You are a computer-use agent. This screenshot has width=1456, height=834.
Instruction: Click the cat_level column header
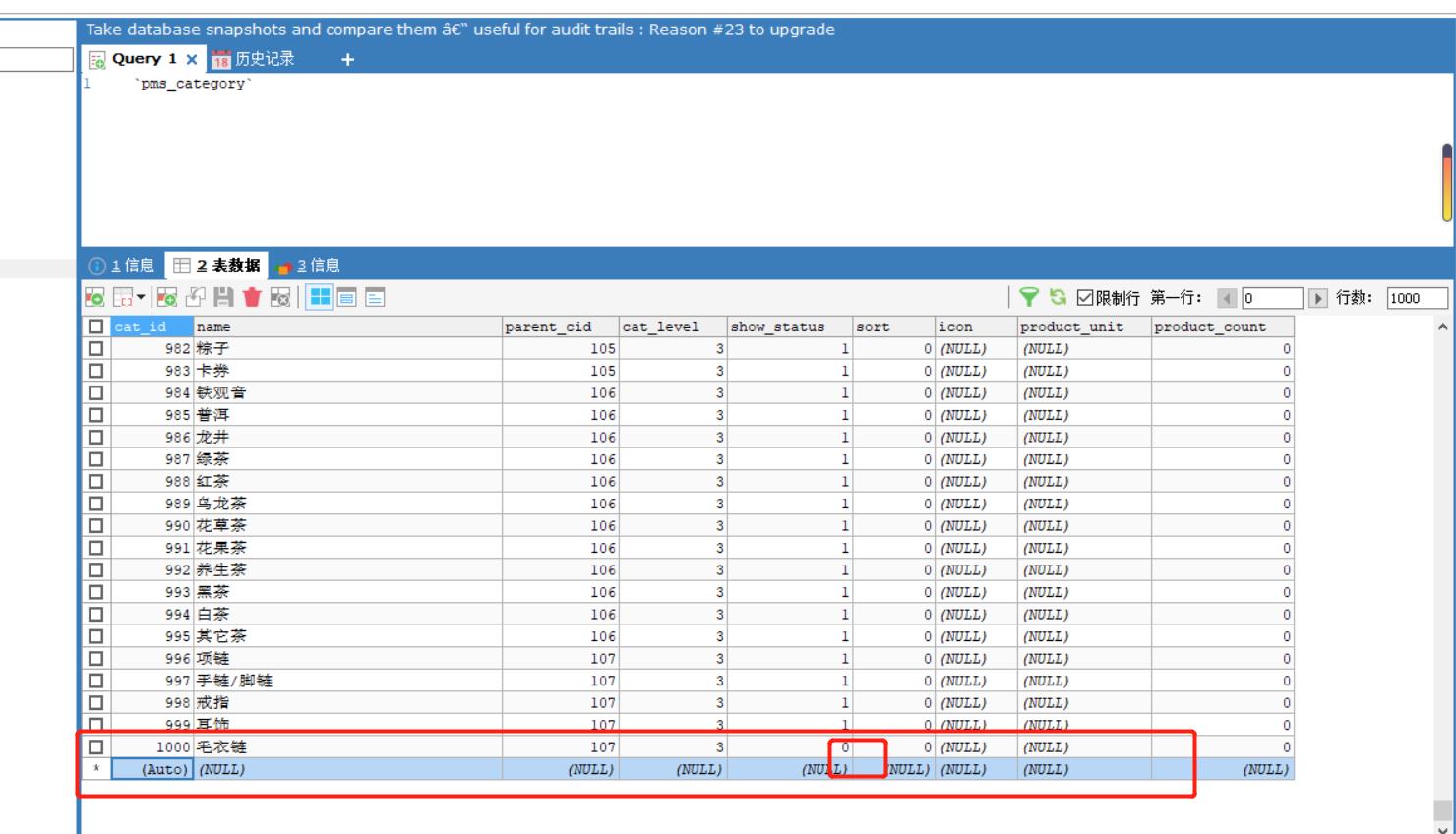[673, 327]
